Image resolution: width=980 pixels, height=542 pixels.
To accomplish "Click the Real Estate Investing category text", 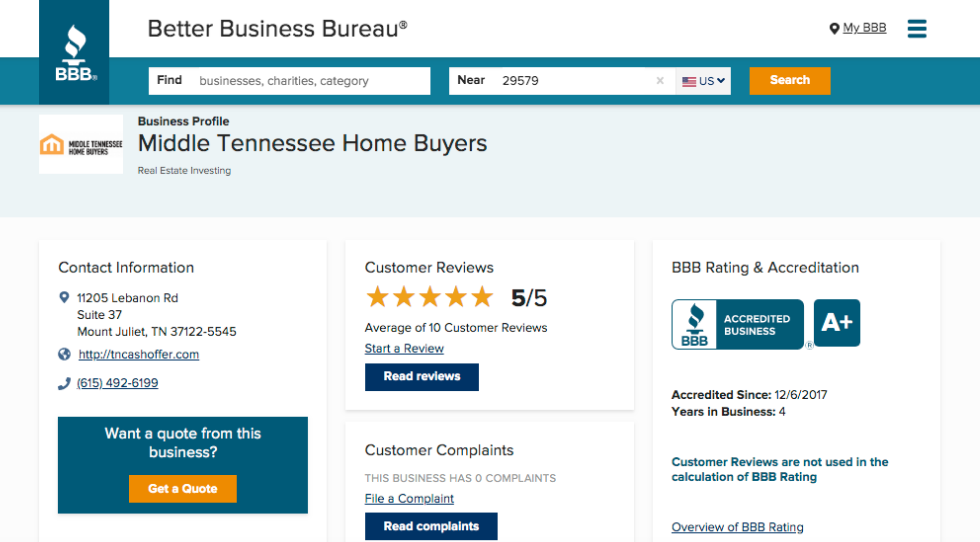I will [x=184, y=171].
